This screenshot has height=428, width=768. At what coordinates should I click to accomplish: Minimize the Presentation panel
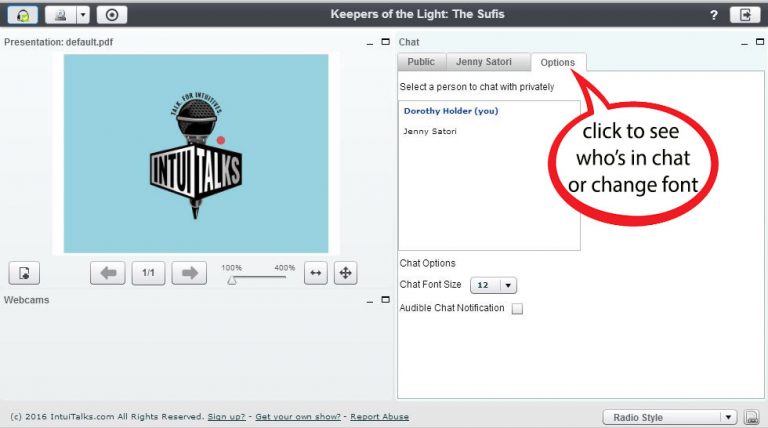370,43
